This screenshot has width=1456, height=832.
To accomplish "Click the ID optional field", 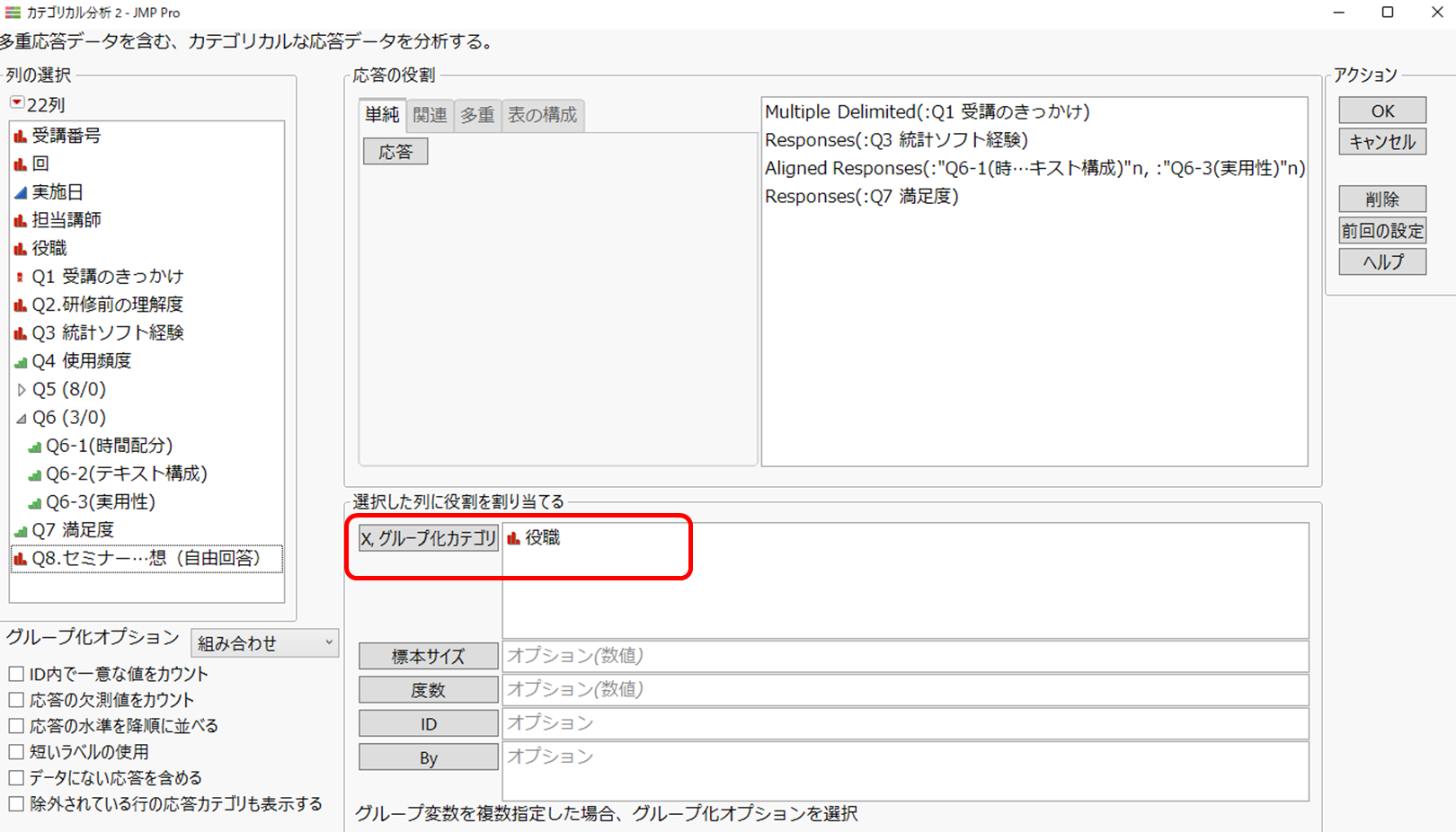I will 905,723.
